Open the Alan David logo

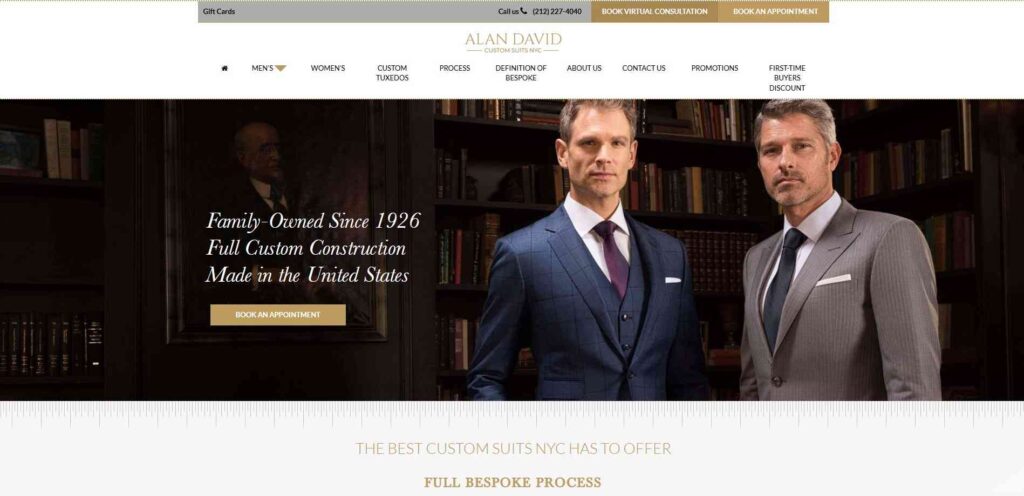coord(513,42)
